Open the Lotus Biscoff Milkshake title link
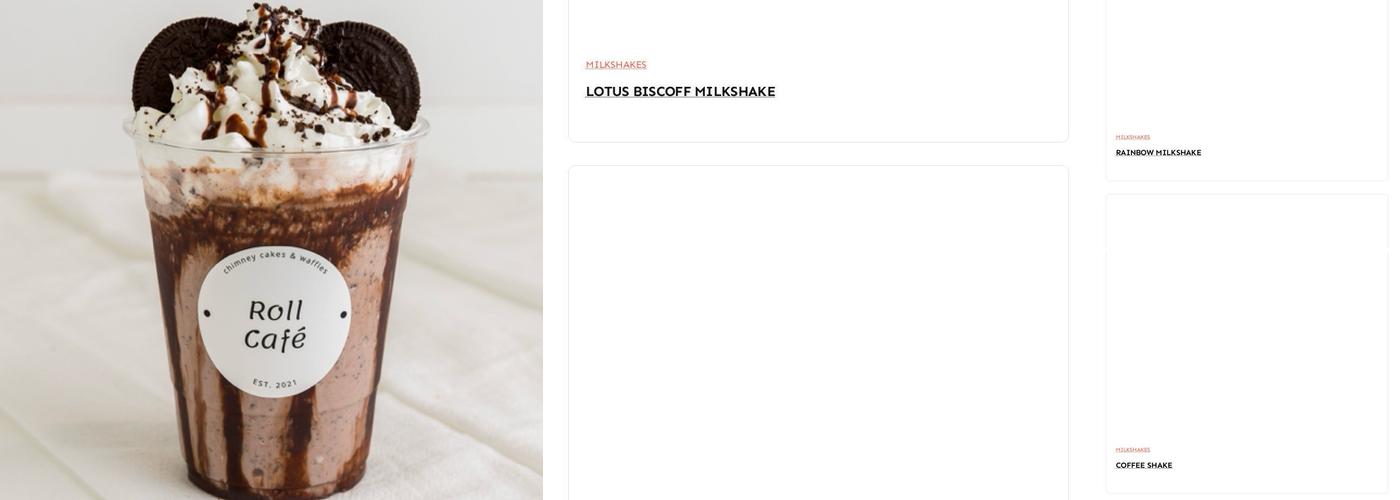 coord(680,92)
